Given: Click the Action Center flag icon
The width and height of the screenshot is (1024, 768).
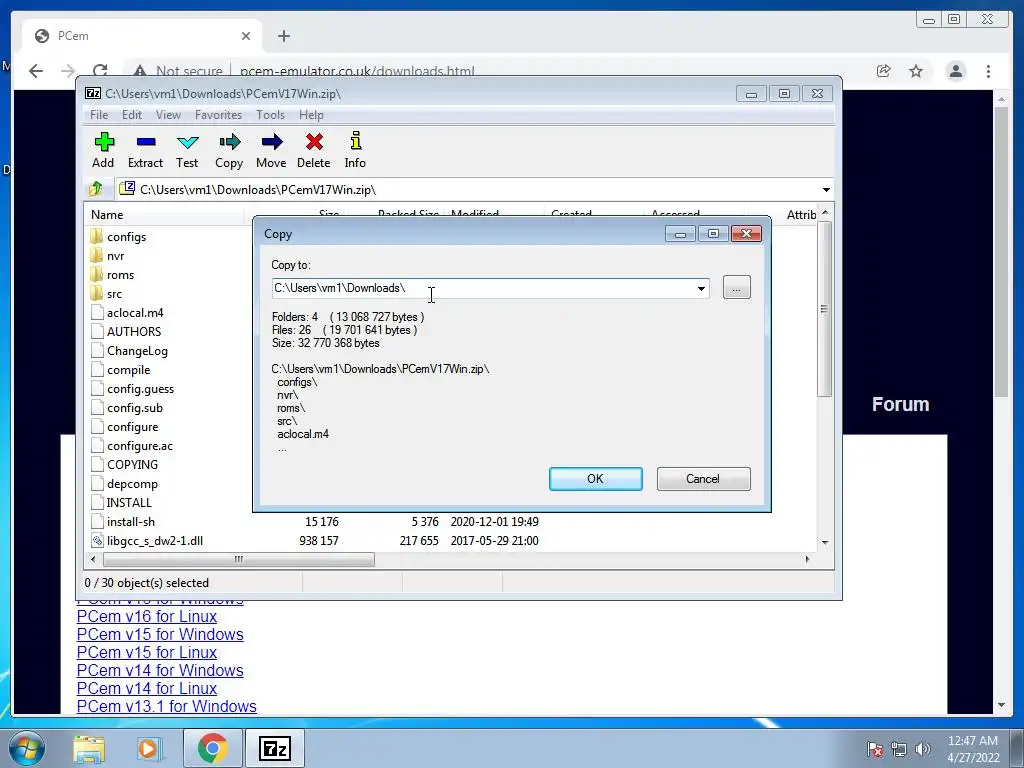Looking at the screenshot, I should 874,749.
